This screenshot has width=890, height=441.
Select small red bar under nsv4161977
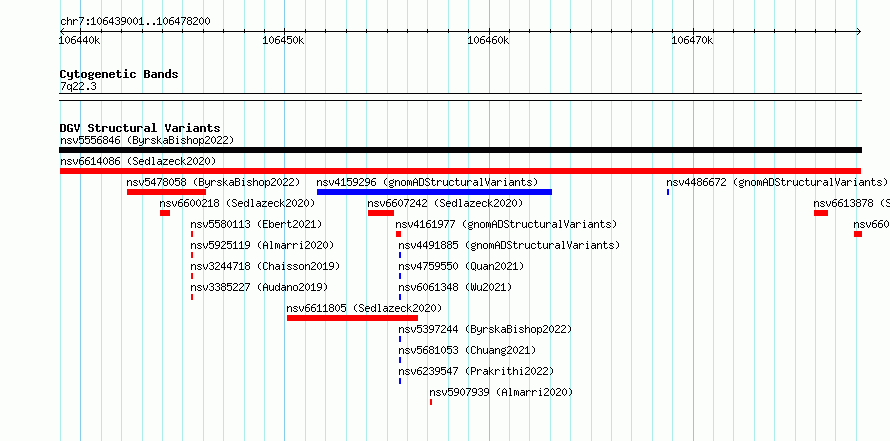(398, 234)
